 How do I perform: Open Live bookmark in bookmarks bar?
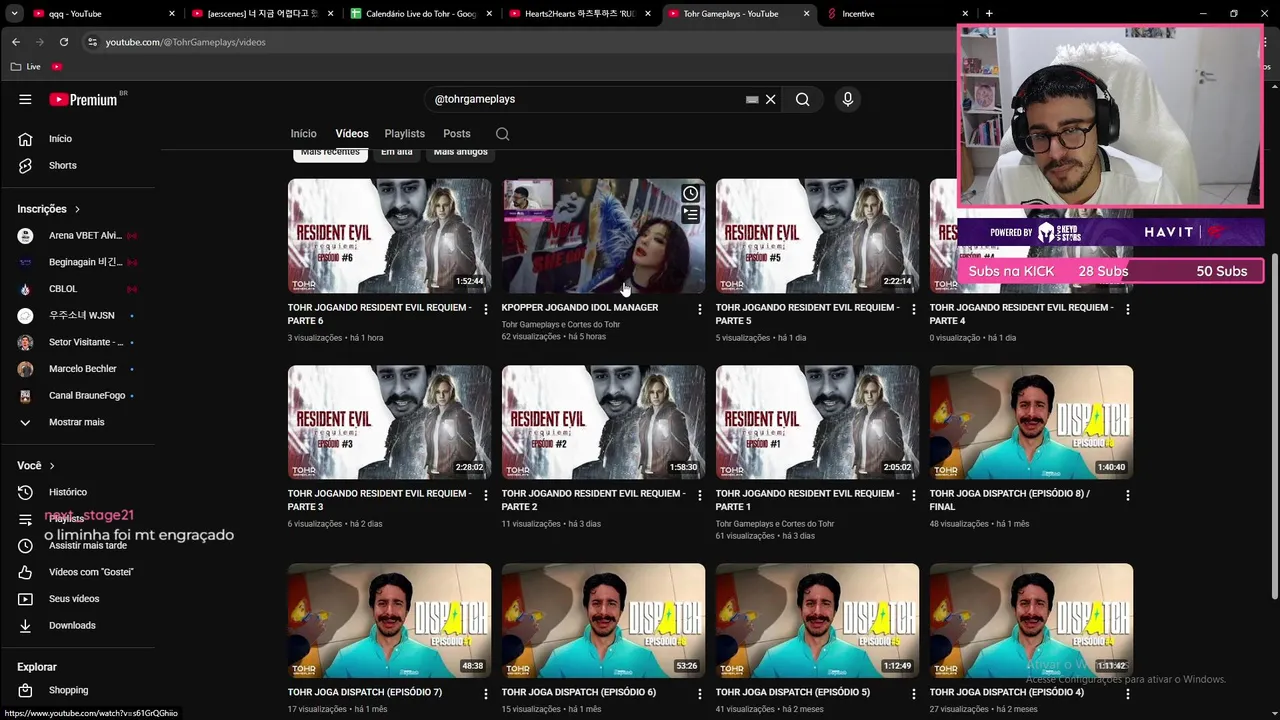click(x=26, y=67)
